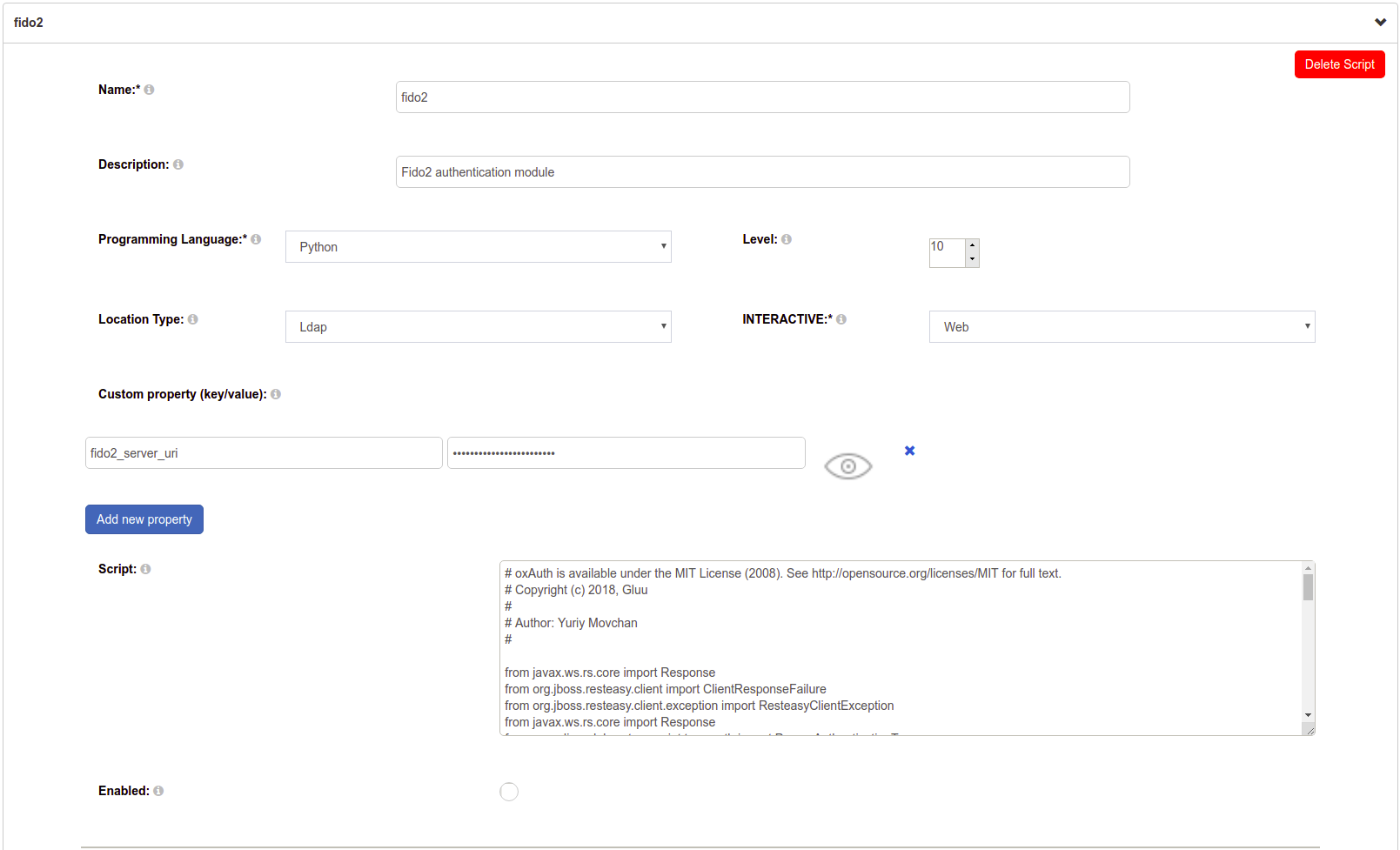Click the Level info icon
1400x850 pixels.
pyautogui.click(x=787, y=238)
